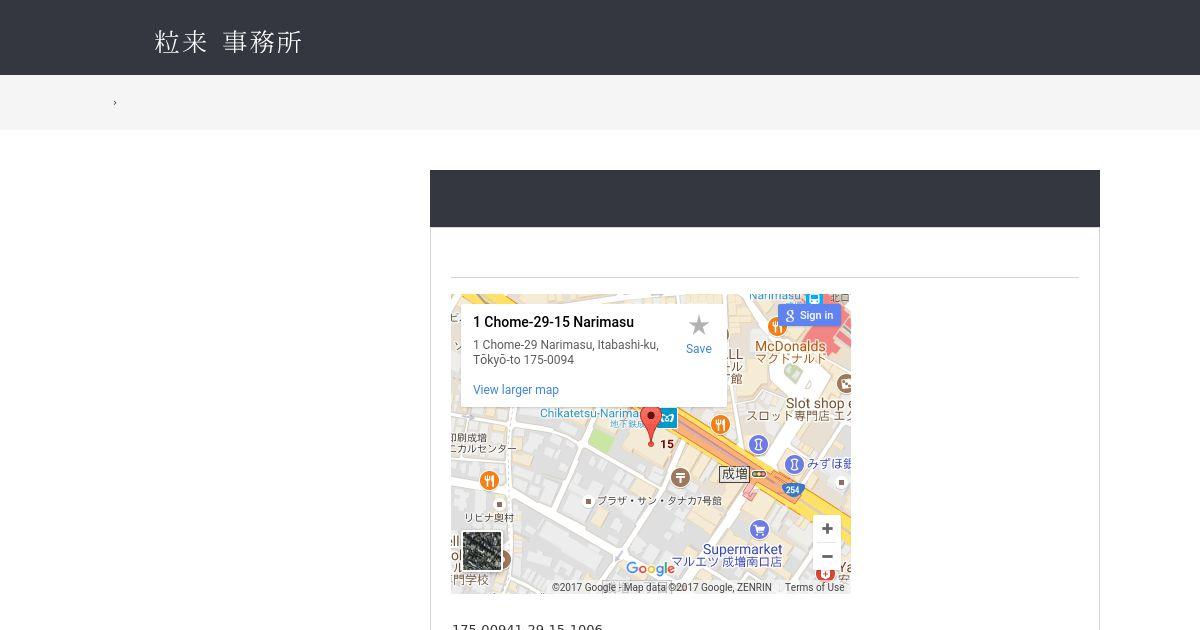This screenshot has height=630, width=1200.
Task: Click the McDonalds restaurant icon
Action: click(x=777, y=327)
